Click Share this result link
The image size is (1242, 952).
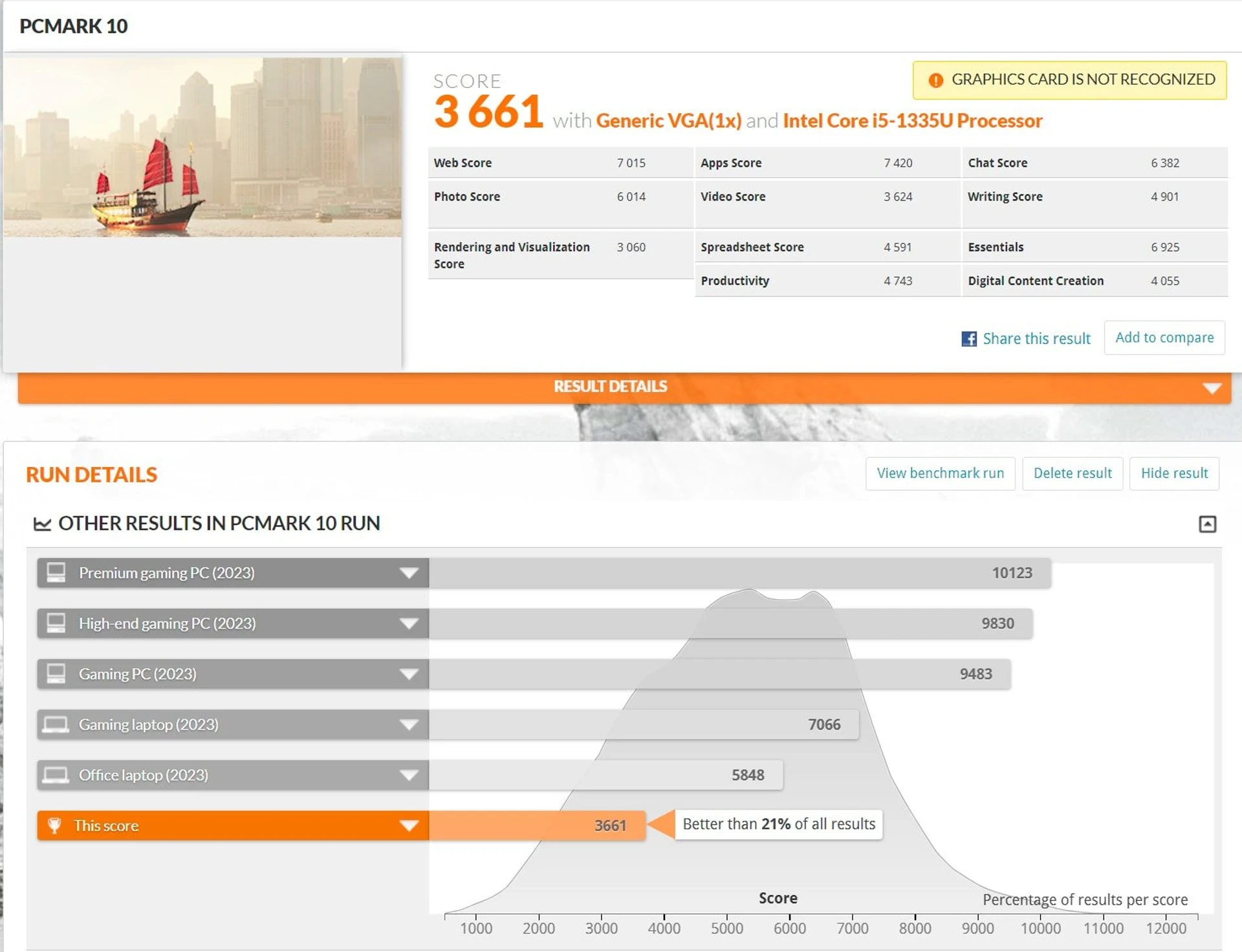click(1036, 339)
